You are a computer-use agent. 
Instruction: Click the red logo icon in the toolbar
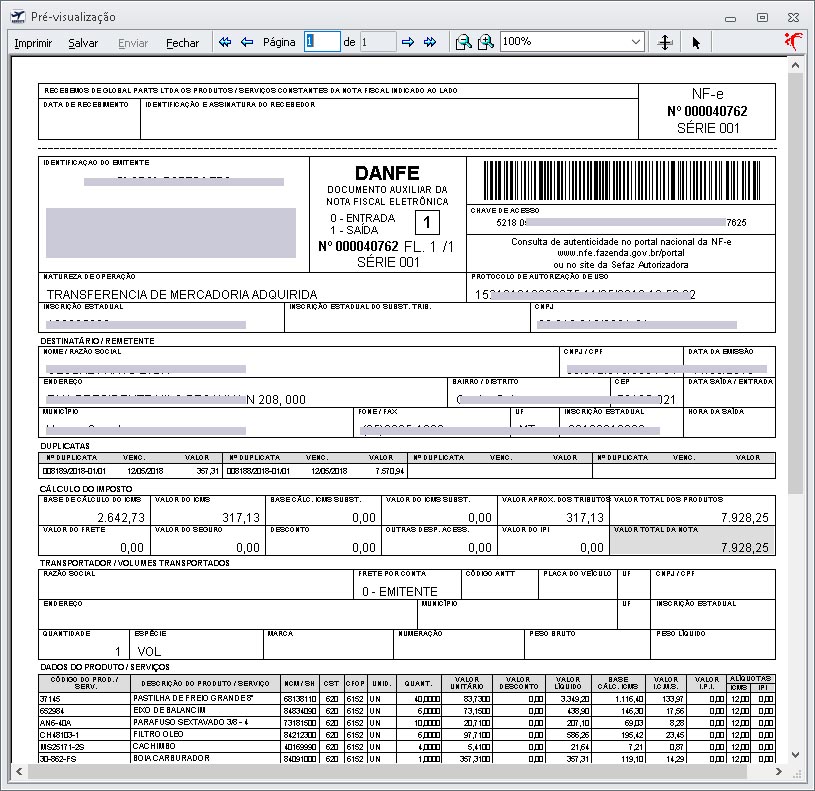point(793,41)
